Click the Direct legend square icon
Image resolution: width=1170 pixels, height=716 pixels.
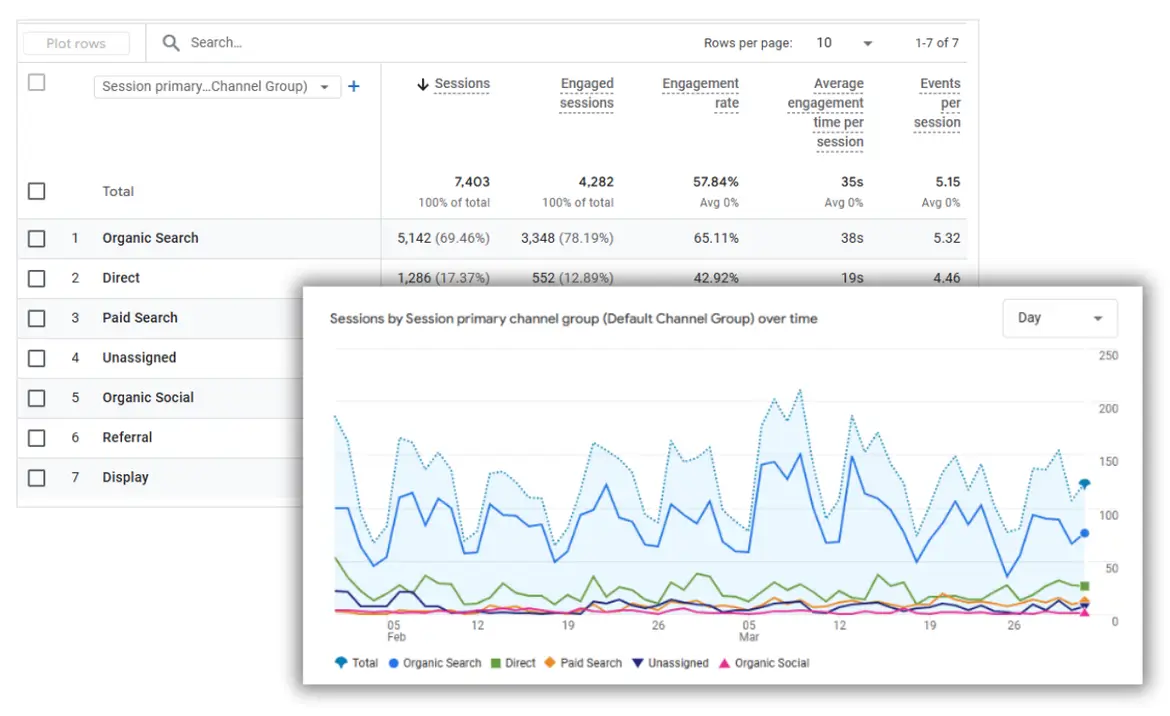click(497, 662)
